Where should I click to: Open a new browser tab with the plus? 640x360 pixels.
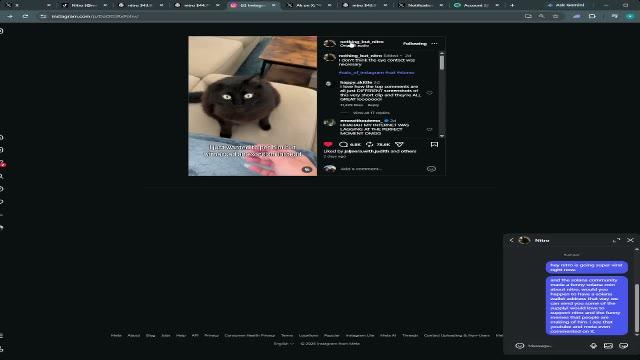point(512,5)
